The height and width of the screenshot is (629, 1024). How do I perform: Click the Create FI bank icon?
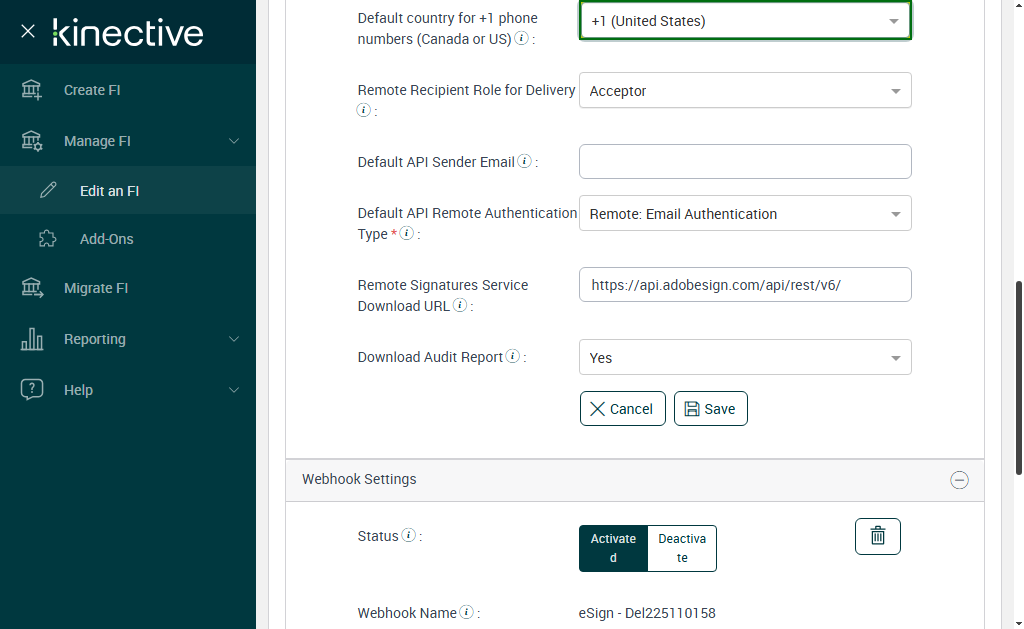point(32,90)
